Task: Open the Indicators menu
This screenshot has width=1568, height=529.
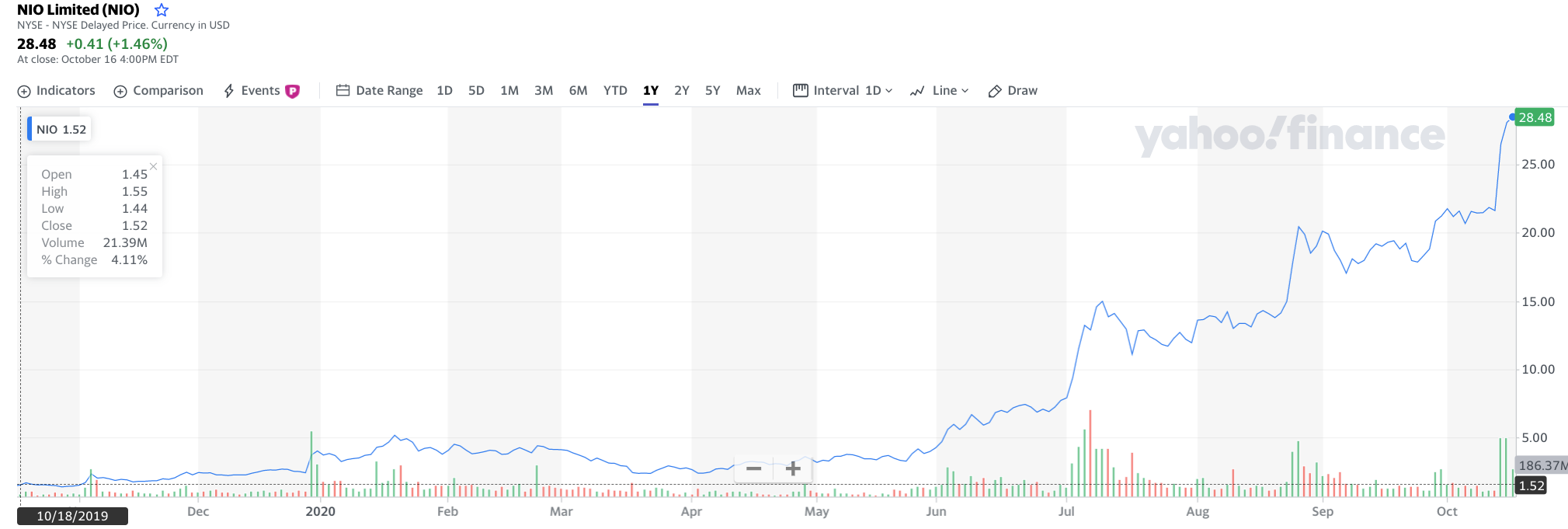Action: click(x=57, y=91)
